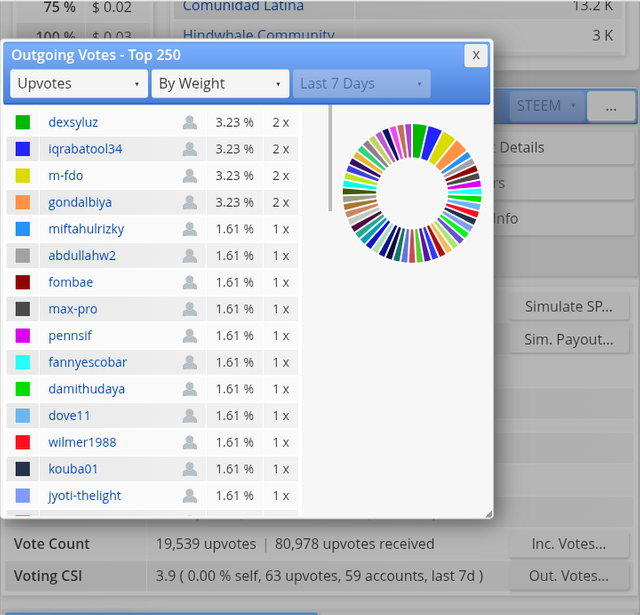Select the profile icon beside damithudaya

190,389
